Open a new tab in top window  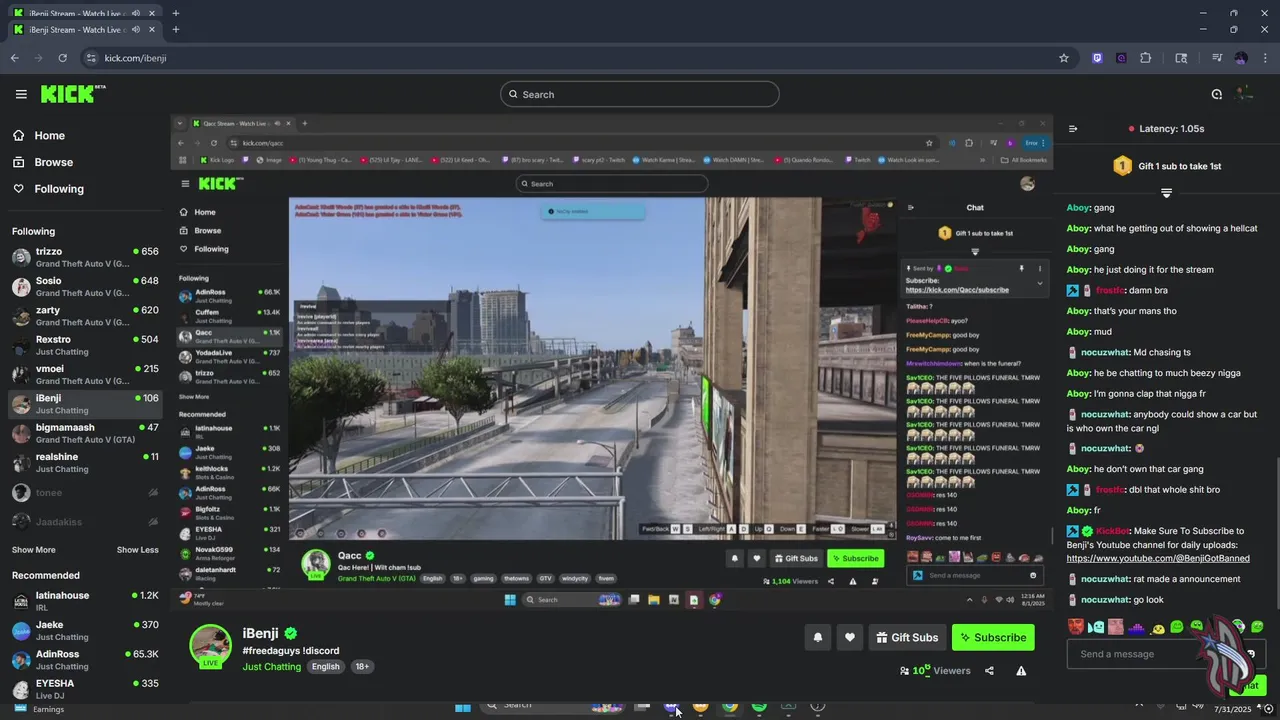pos(176,13)
